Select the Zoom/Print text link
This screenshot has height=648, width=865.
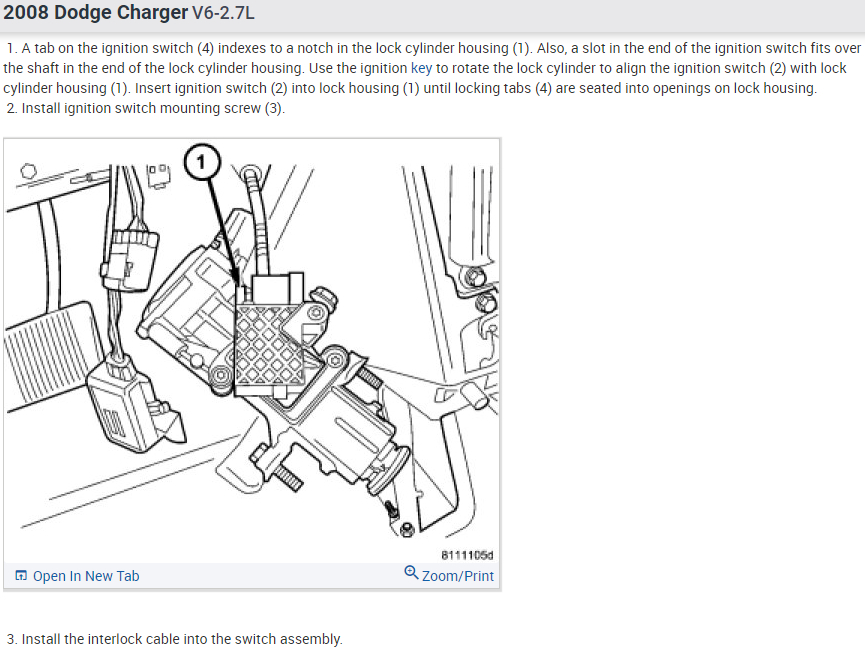pos(458,576)
